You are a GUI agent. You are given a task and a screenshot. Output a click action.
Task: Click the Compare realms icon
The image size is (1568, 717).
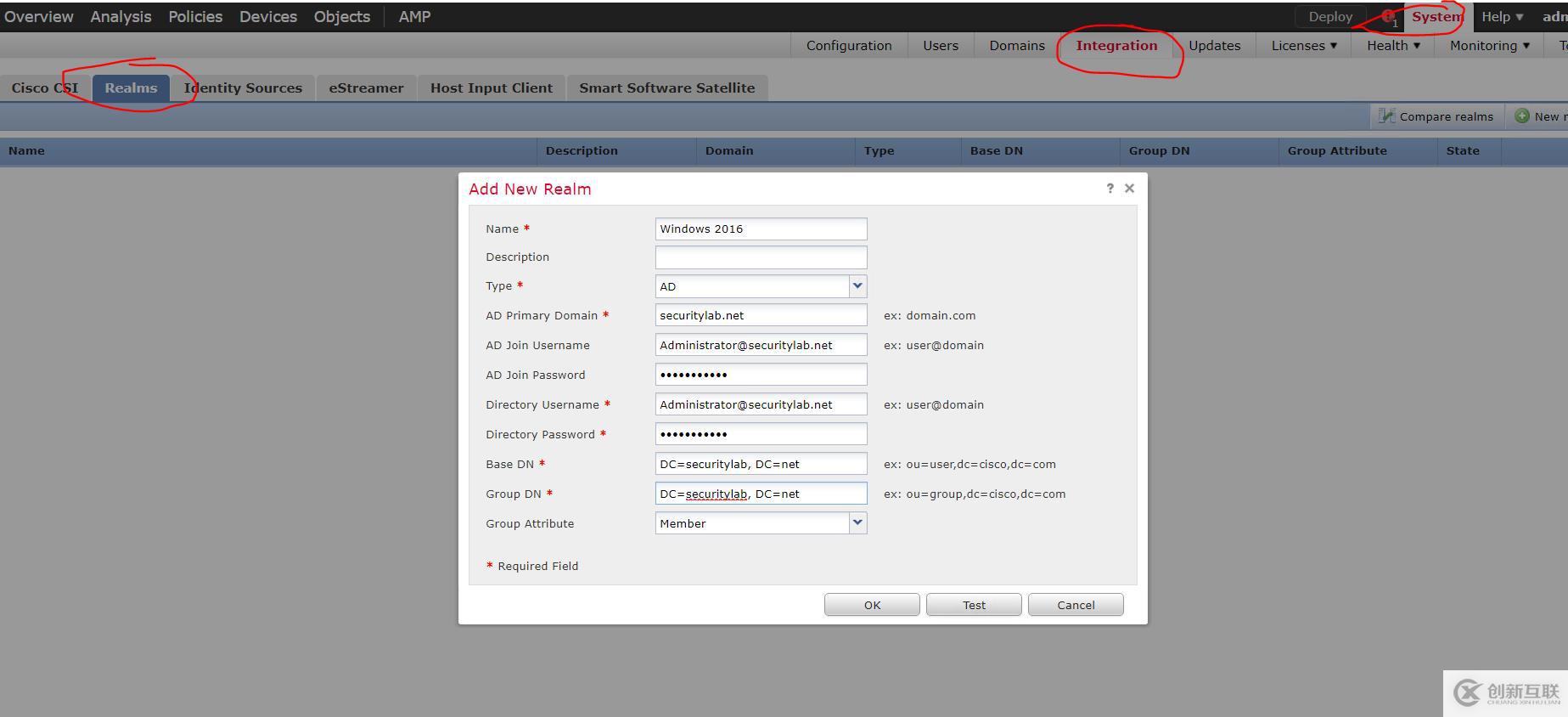tap(1386, 116)
